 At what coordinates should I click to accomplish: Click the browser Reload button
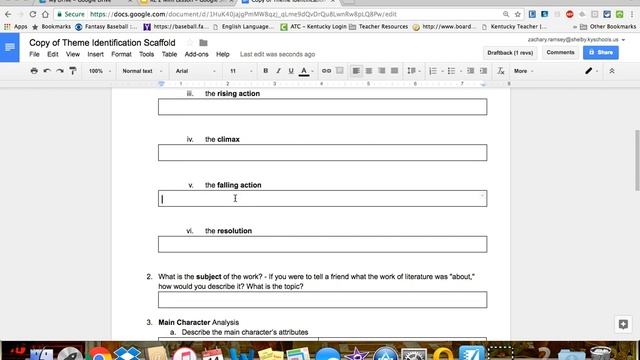coord(33,14)
